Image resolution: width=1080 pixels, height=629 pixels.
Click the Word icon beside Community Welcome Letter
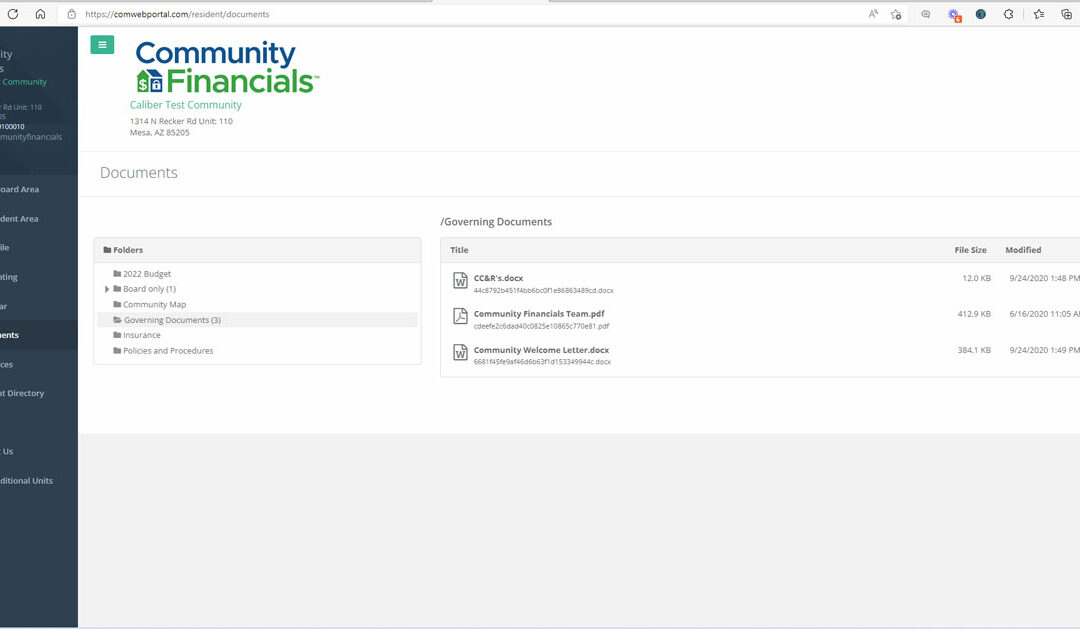tap(460, 352)
